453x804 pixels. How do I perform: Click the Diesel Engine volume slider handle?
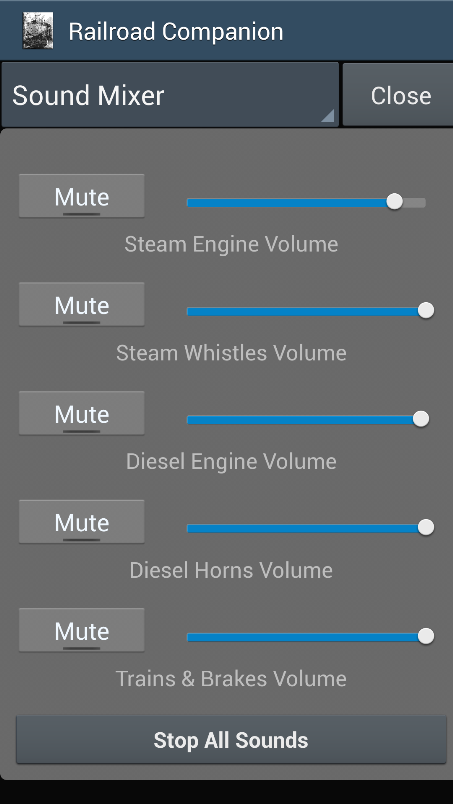click(421, 419)
